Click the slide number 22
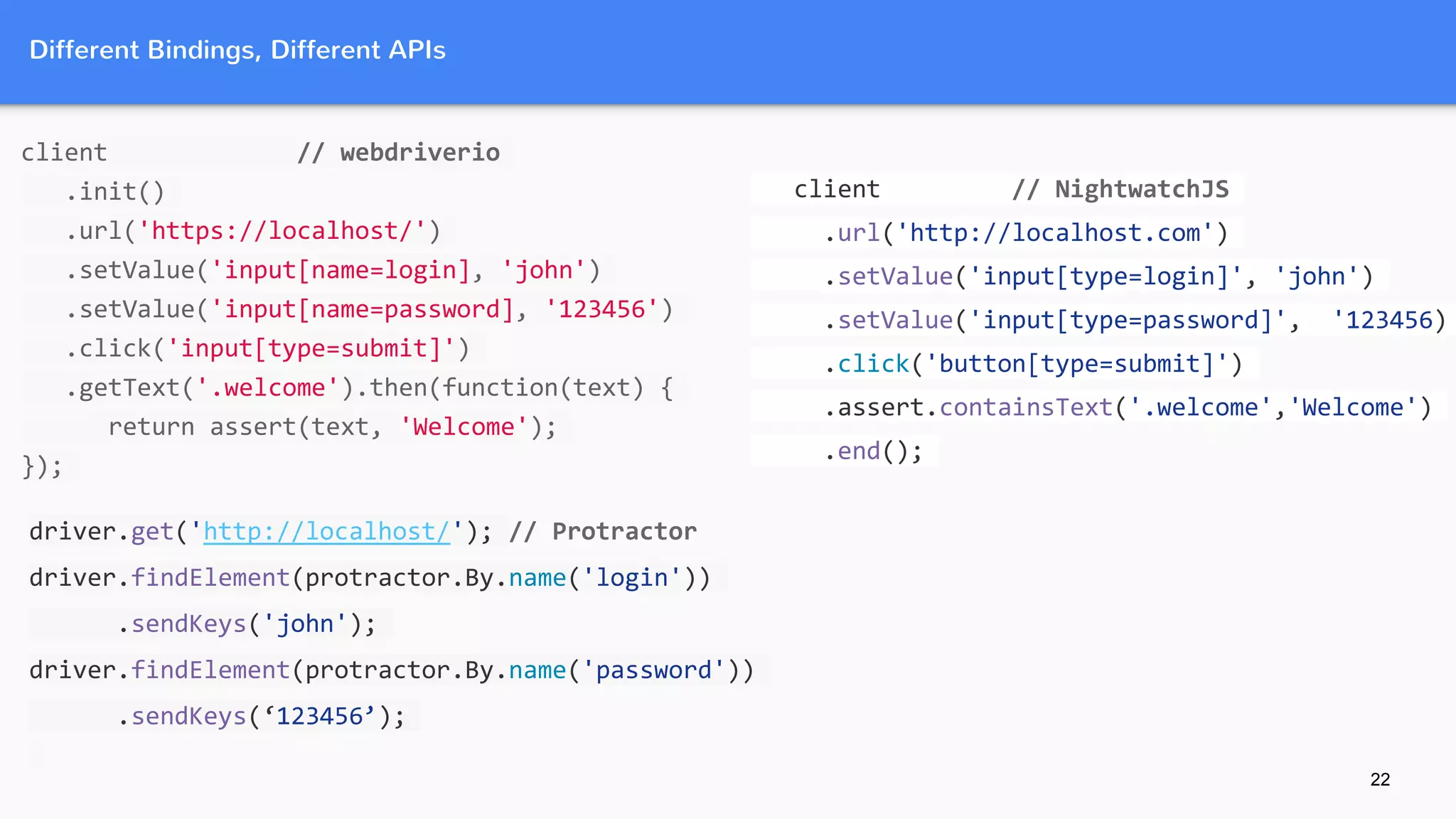 point(1379,780)
